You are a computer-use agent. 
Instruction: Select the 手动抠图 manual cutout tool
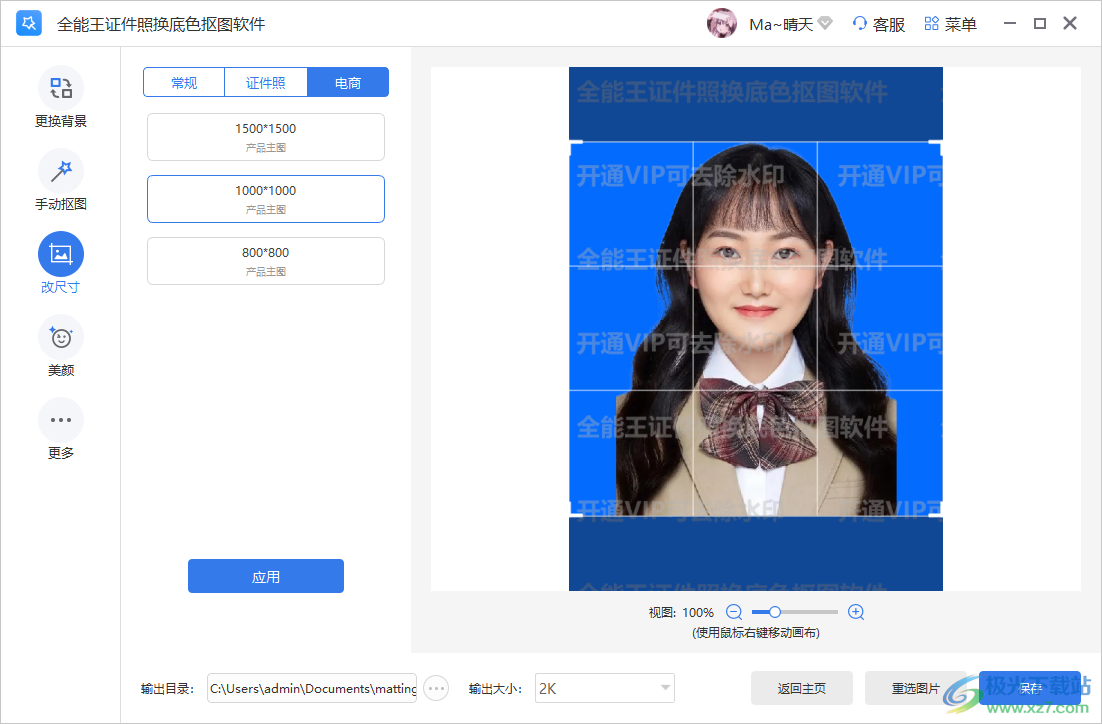[x=60, y=180]
